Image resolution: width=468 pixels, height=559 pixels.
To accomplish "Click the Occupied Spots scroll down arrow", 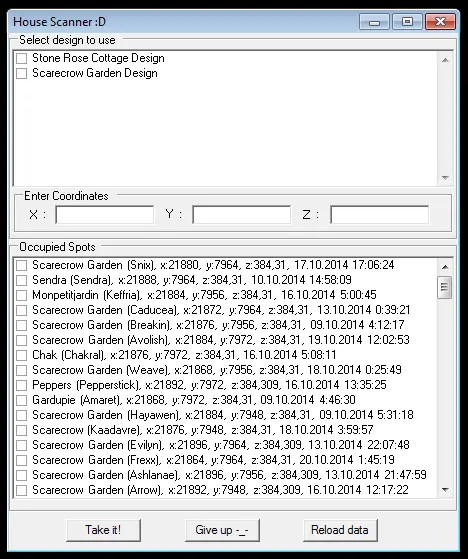I will pos(445,490).
